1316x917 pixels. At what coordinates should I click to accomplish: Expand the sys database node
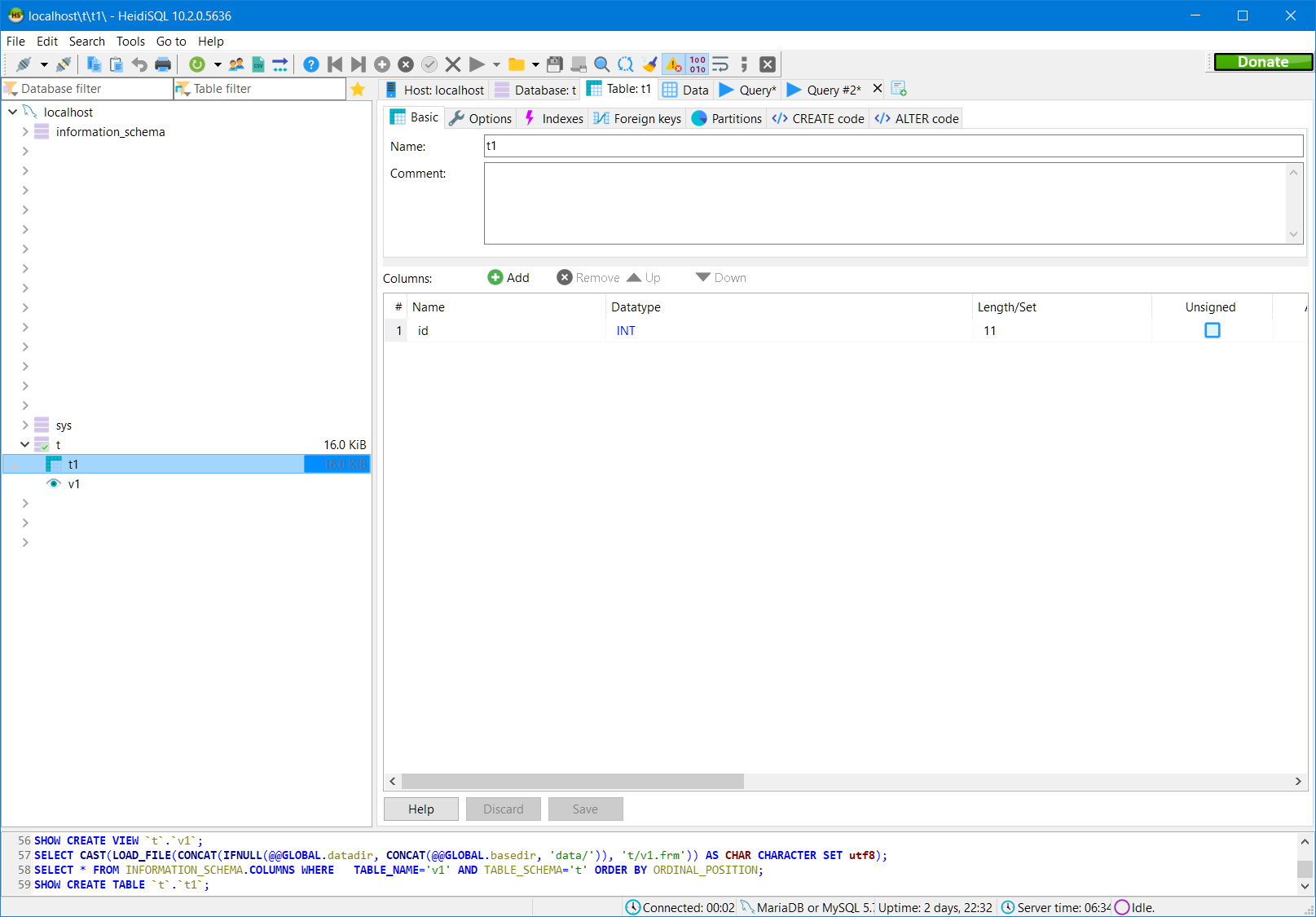coord(25,425)
